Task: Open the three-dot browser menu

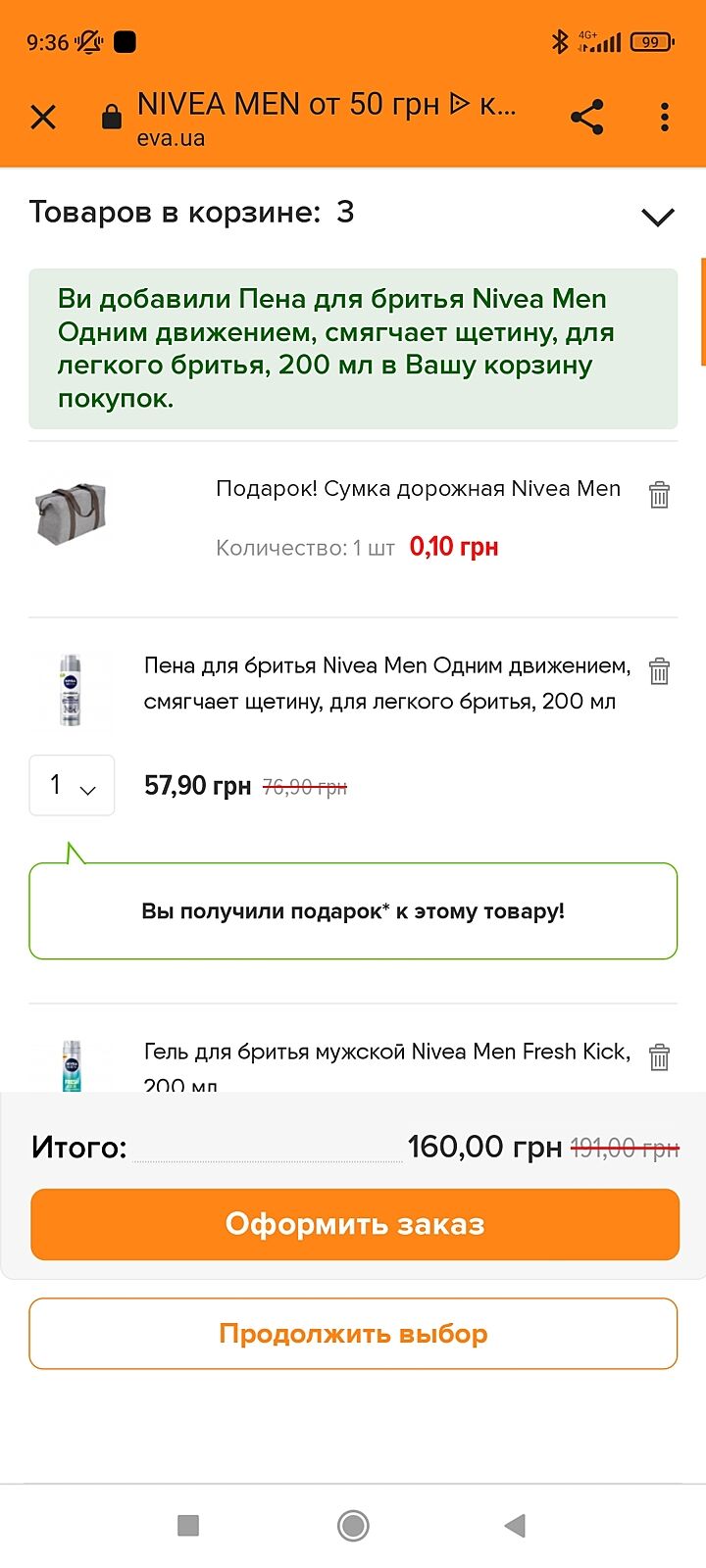Action: coord(665,118)
